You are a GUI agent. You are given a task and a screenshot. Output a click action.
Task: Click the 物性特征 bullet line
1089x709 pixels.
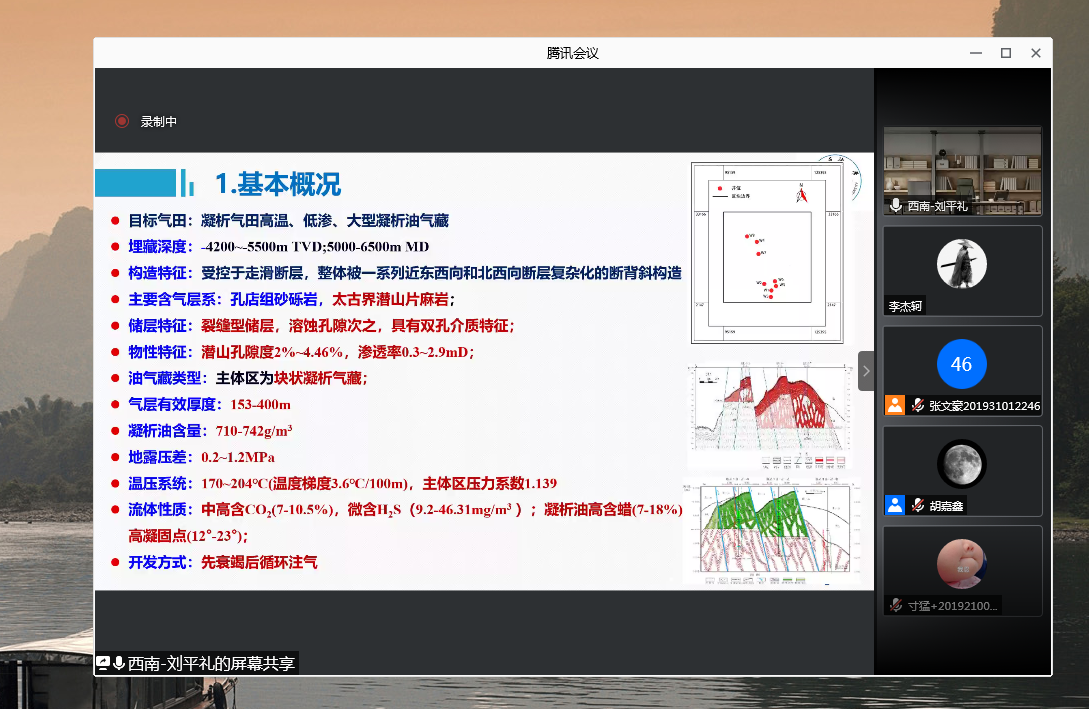pos(301,352)
